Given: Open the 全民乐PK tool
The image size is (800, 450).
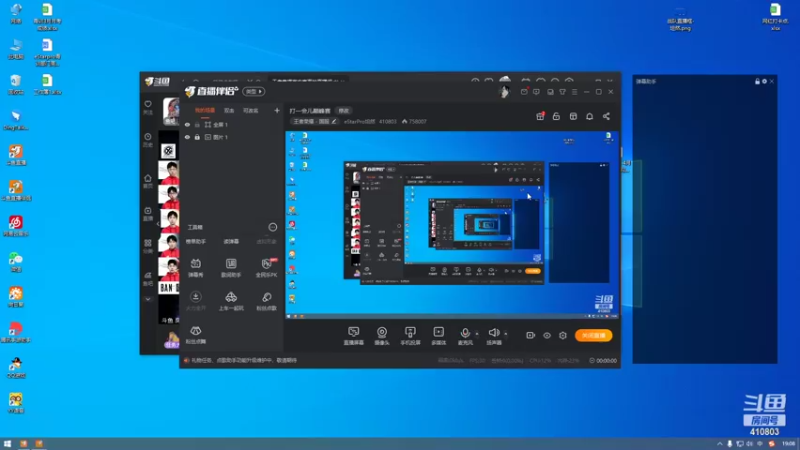Looking at the screenshot, I should pos(266,267).
